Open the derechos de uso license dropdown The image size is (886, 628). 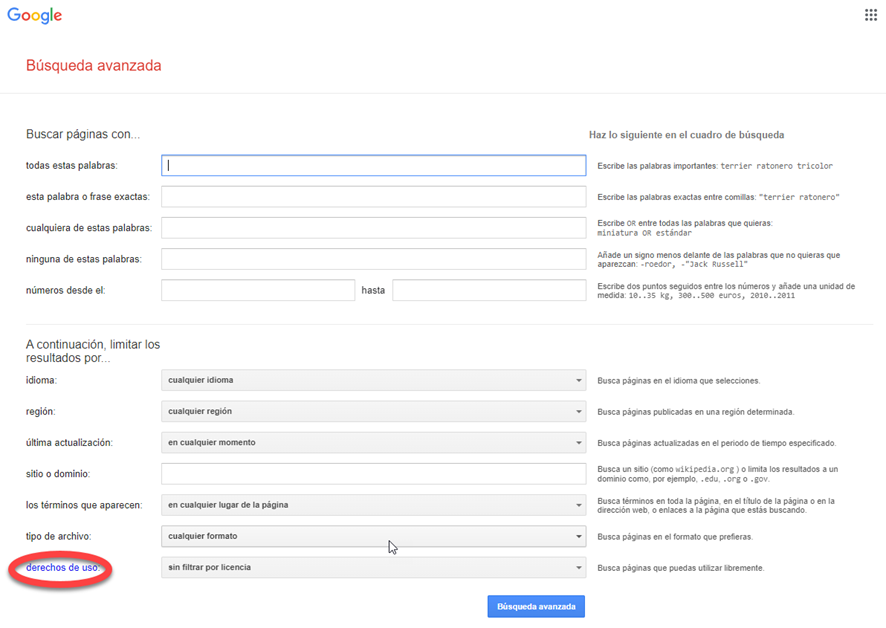pos(373,567)
